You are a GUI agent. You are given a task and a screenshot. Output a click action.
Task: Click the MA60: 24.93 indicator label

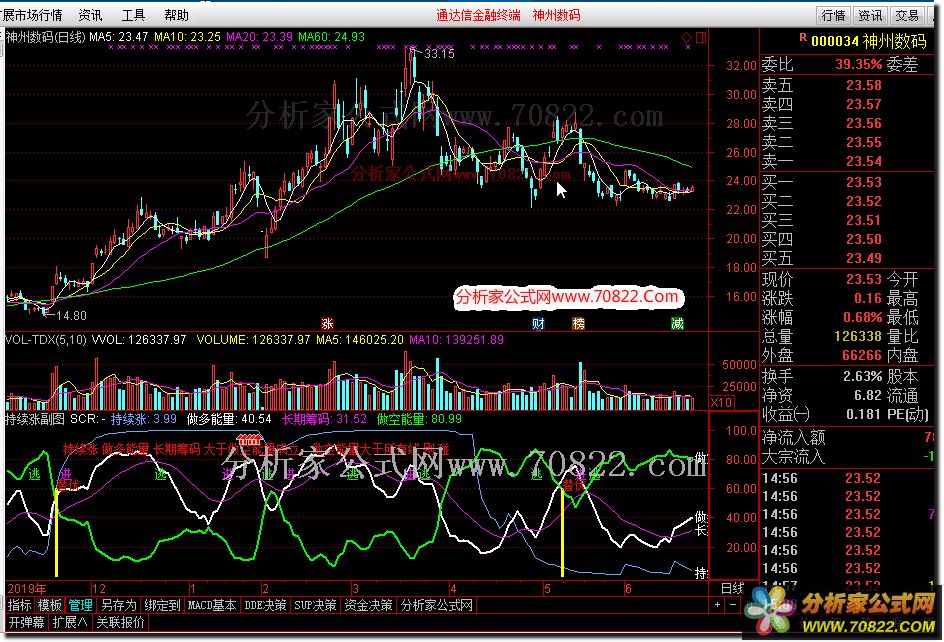point(332,37)
